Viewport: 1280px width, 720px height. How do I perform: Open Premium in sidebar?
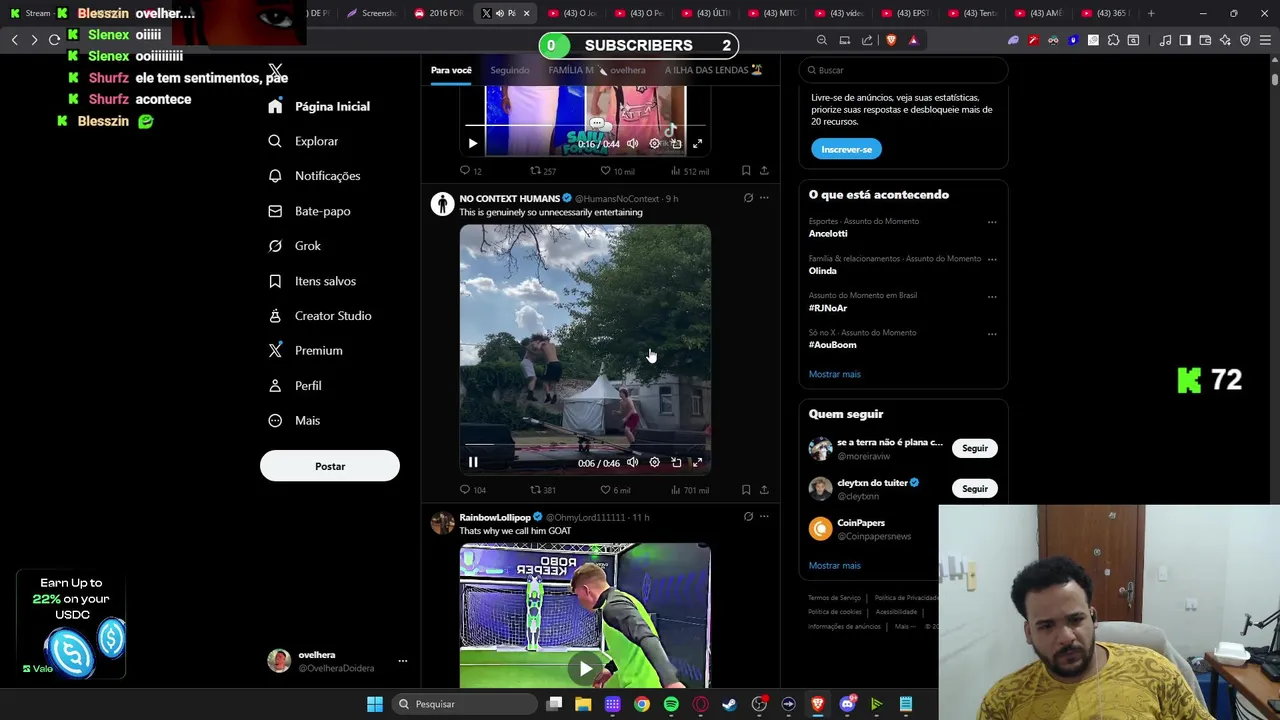point(305,351)
